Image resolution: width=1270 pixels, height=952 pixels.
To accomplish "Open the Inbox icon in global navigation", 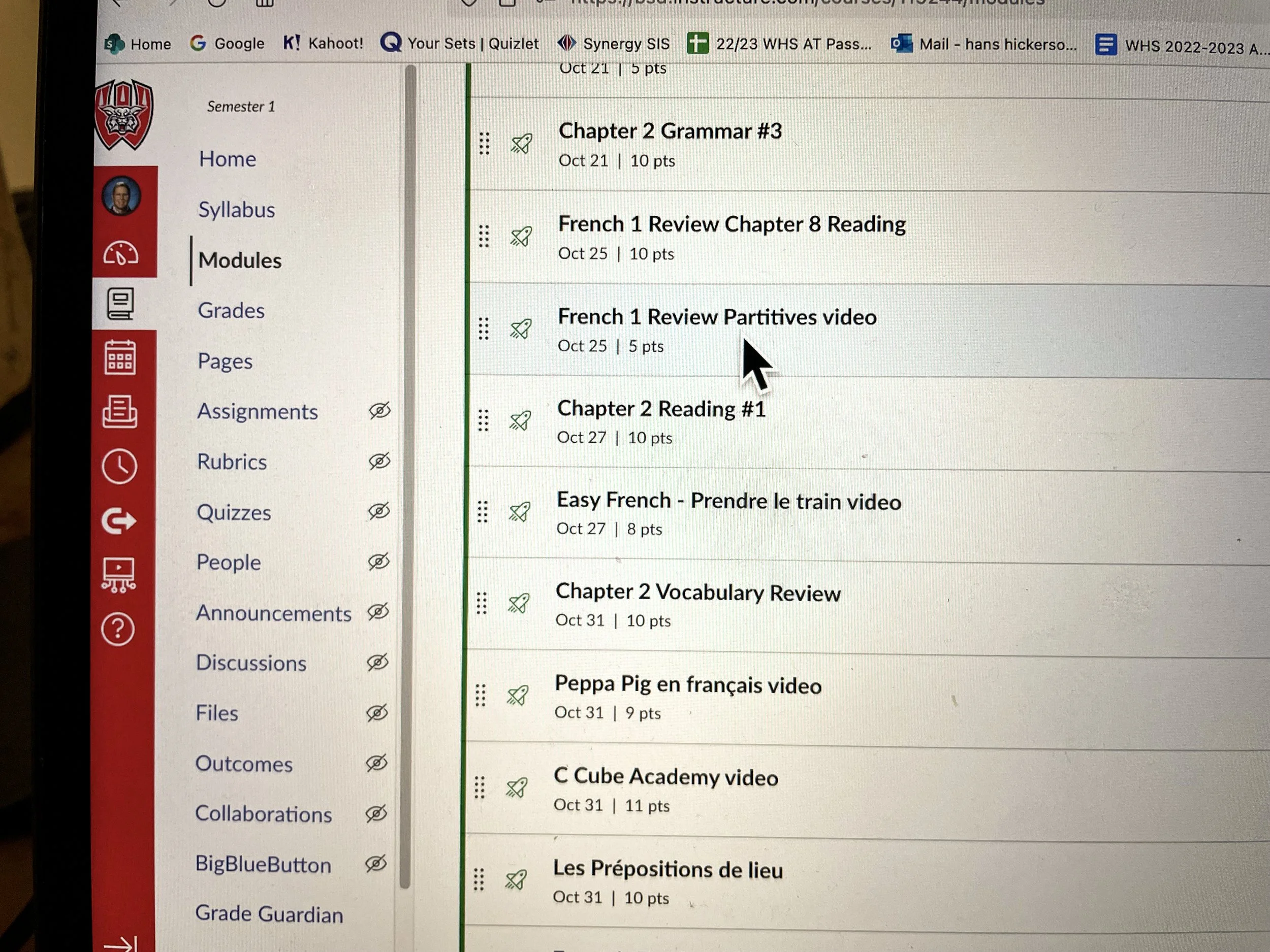I will [120, 411].
